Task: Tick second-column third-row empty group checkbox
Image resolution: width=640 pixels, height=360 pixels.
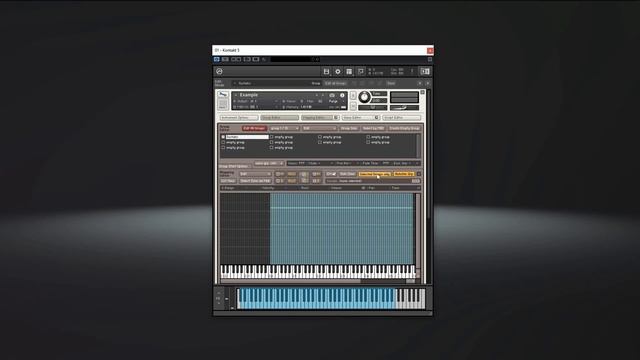Action: (271, 148)
